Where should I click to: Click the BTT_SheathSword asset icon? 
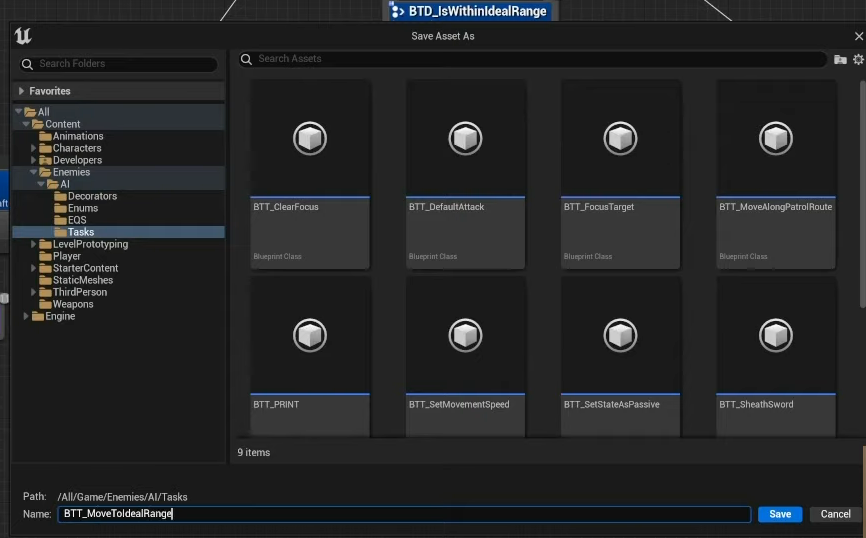click(x=776, y=335)
